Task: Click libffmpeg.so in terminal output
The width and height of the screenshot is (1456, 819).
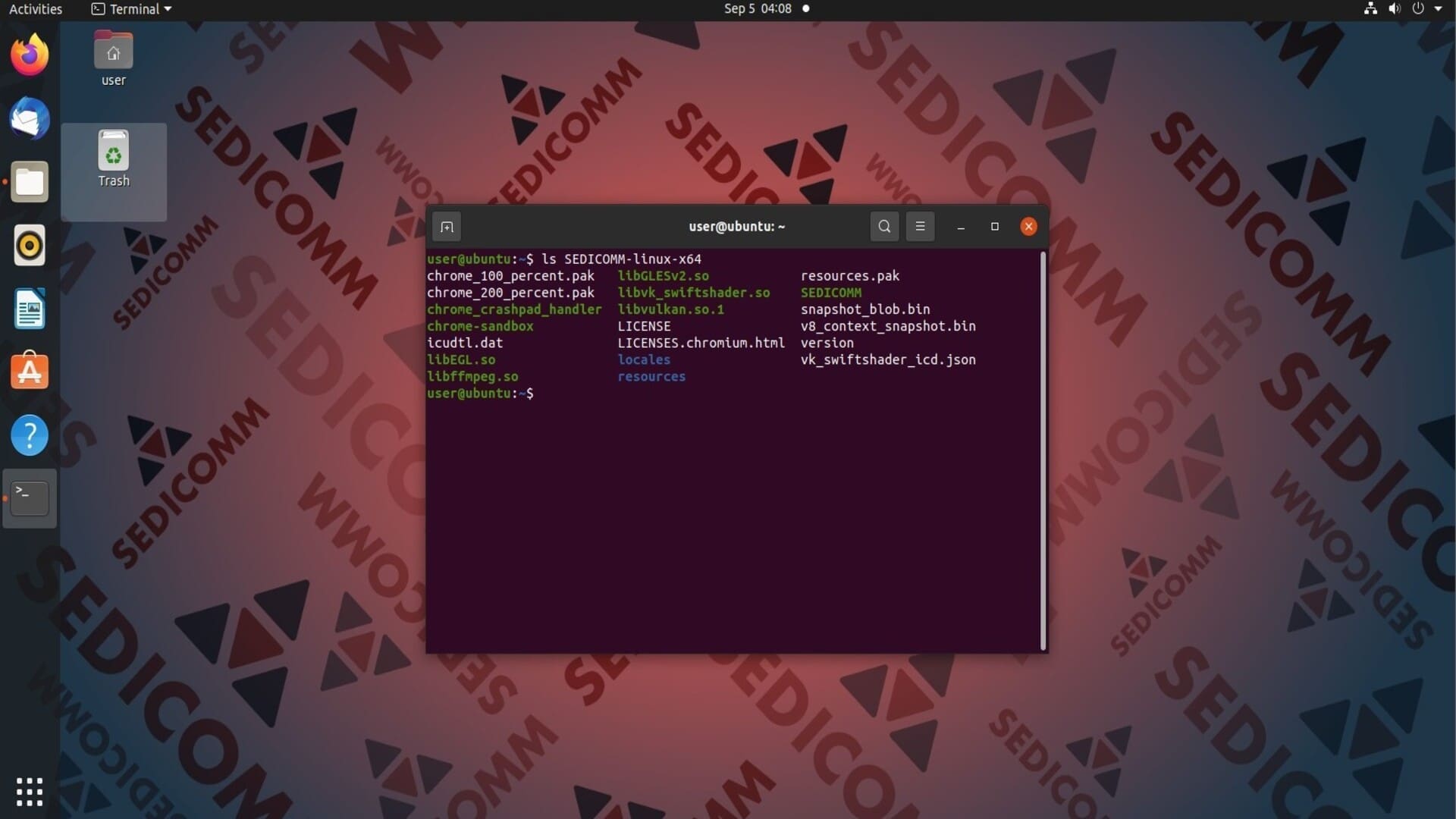Action: pos(472,376)
